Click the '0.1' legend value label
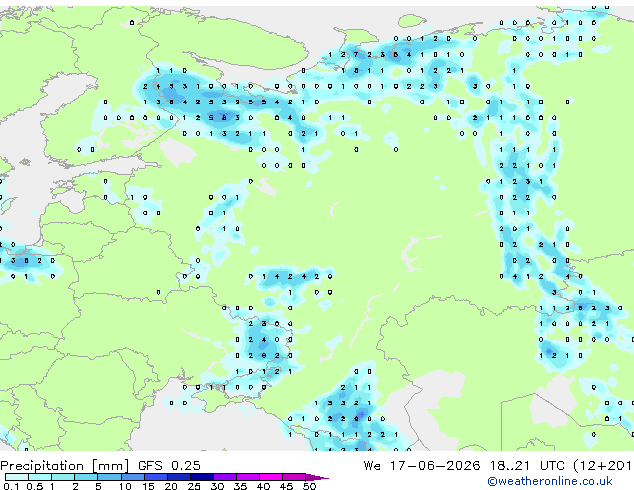The height and width of the screenshot is (490, 634). coord(11,486)
